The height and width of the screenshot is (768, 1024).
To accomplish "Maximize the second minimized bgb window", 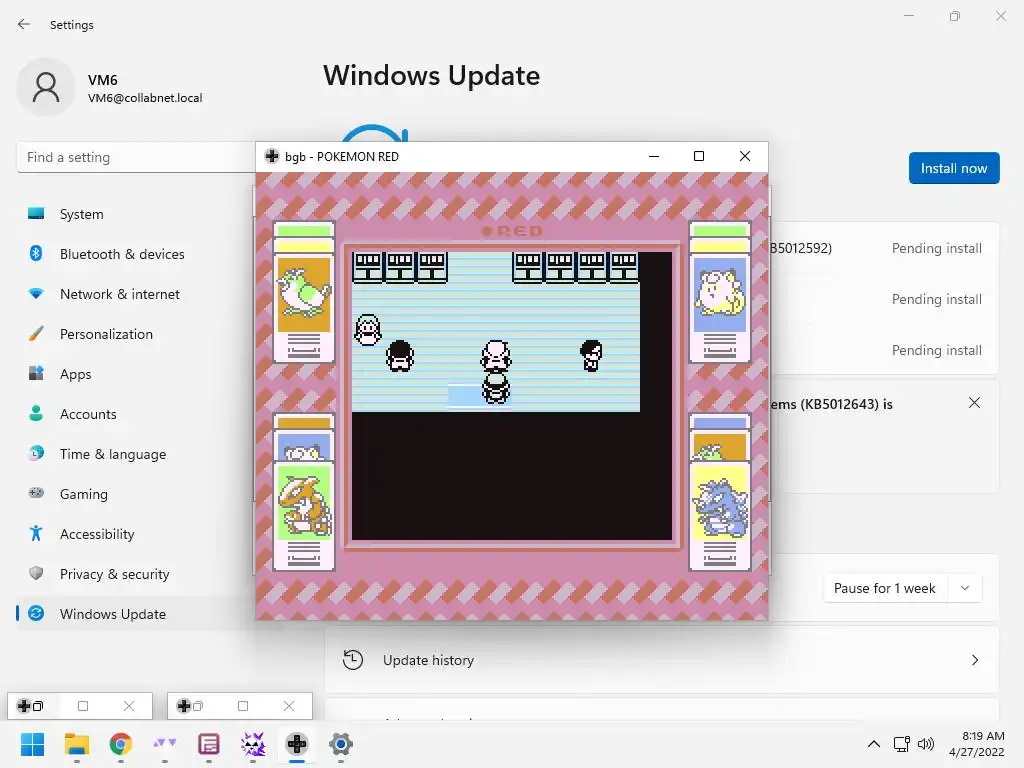I will point(243,706).
